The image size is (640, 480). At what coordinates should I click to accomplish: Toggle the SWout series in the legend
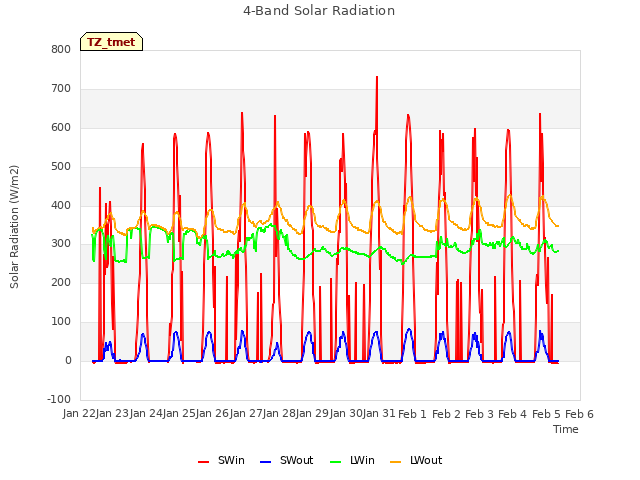pyautogui.click(x=286, y=460)
